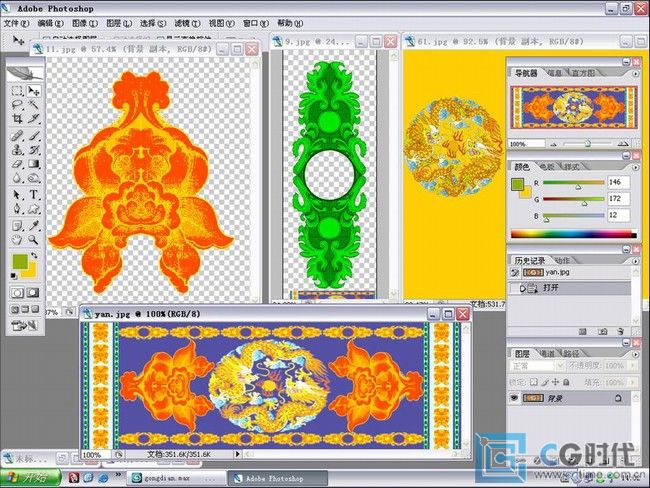Toggle lock image pixels brush icon
650x488 pixels.
545,382
